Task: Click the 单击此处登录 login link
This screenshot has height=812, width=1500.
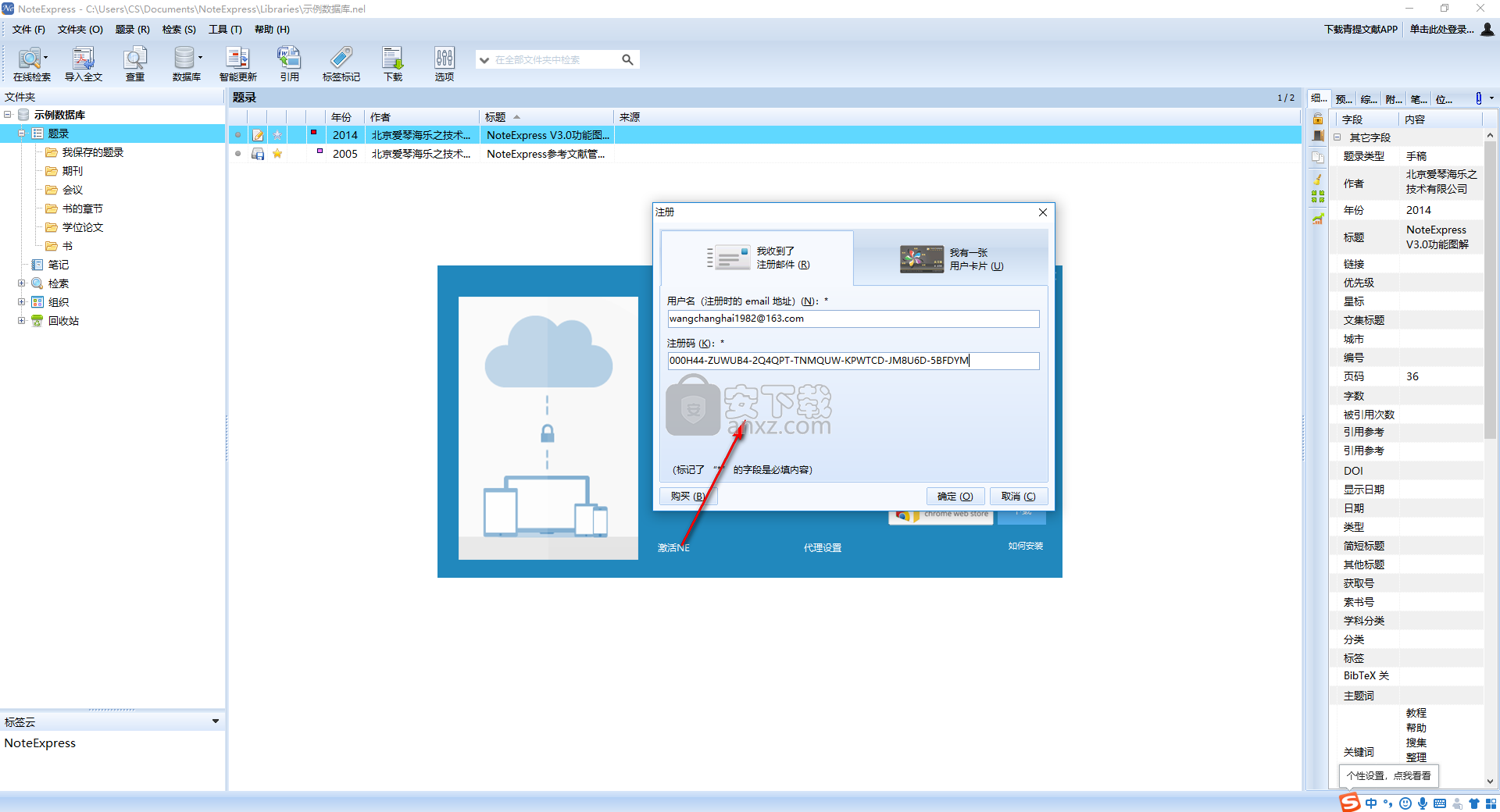Action: coord(1441,30)
